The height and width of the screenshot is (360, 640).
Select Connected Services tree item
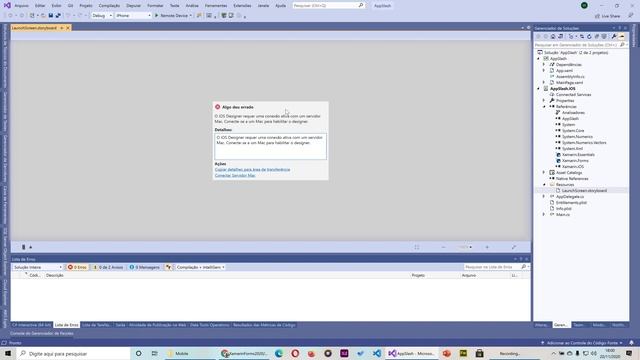573,95
